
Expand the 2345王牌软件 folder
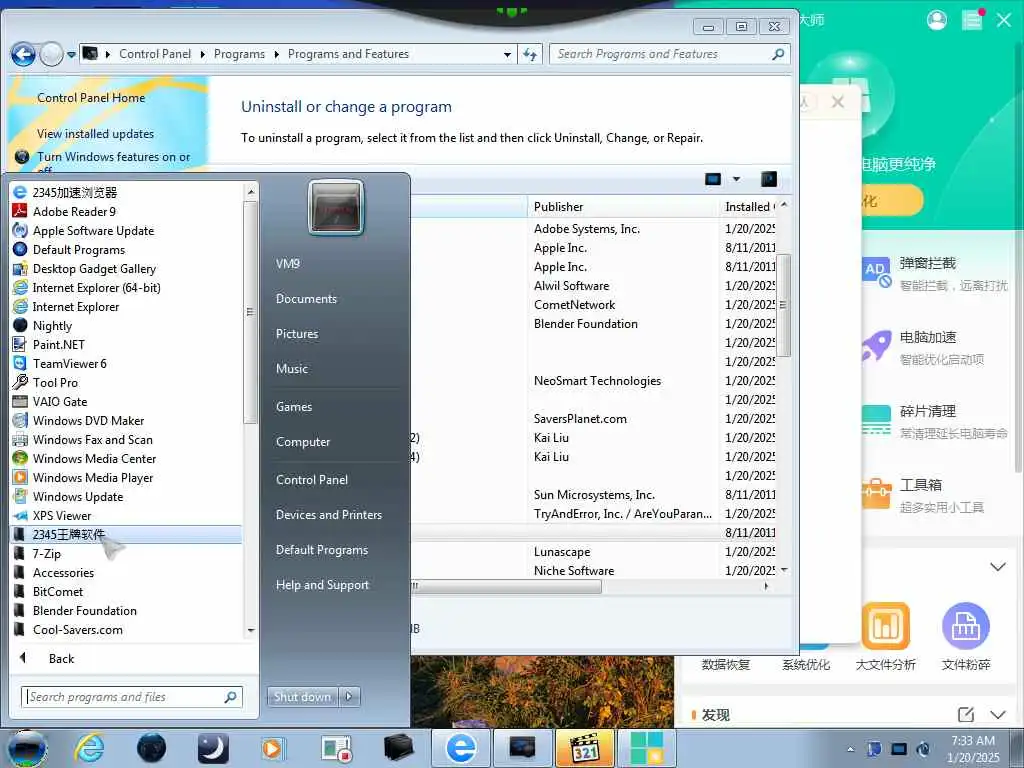click(x=69, y=534)
